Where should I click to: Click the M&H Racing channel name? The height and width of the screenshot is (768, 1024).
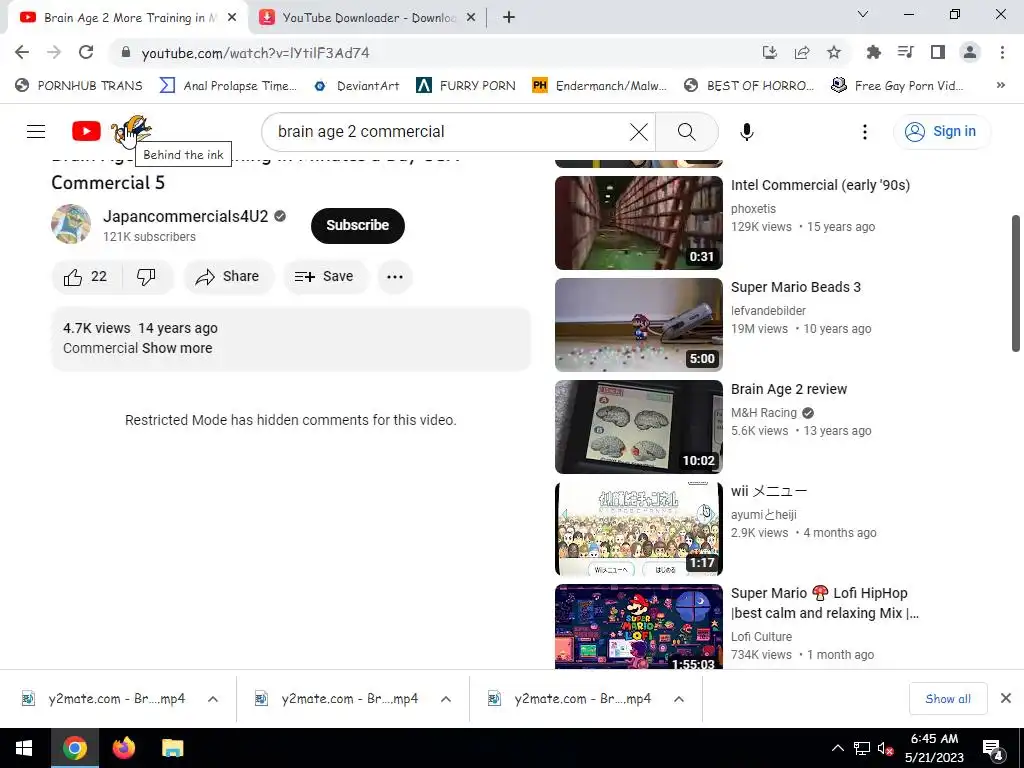pyautogui.click(x=763, y=413)
